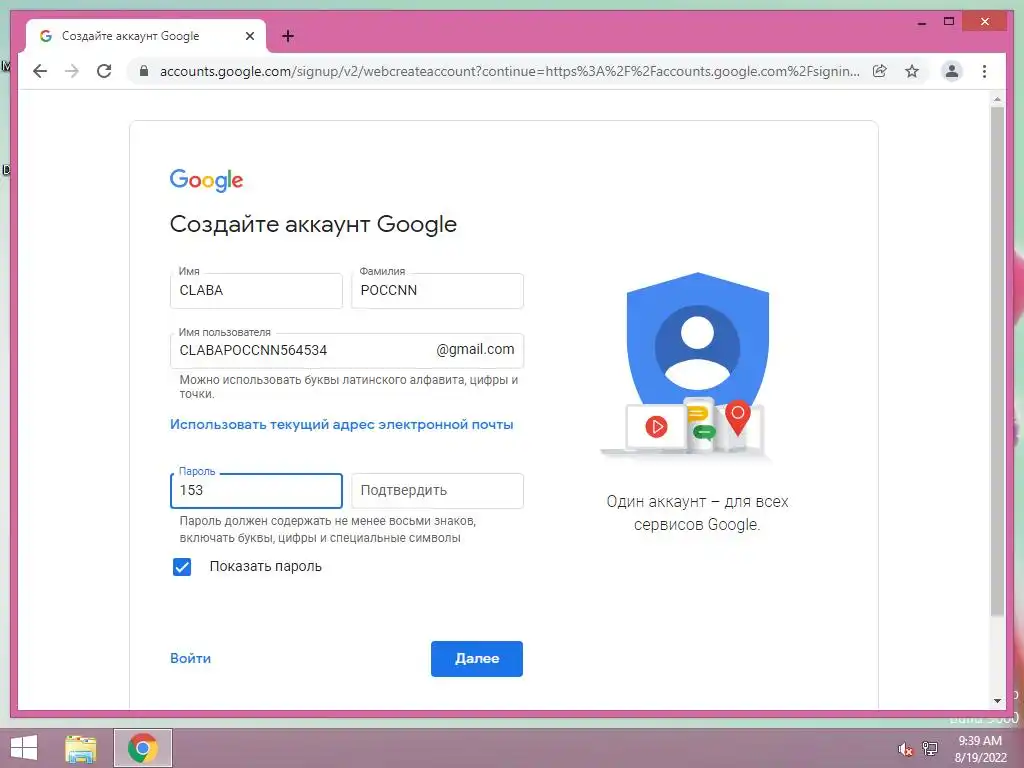This screenshot has height=768, width=1024.
Task: Click the Пароль field showing 153
Action: tap(256, 490)
